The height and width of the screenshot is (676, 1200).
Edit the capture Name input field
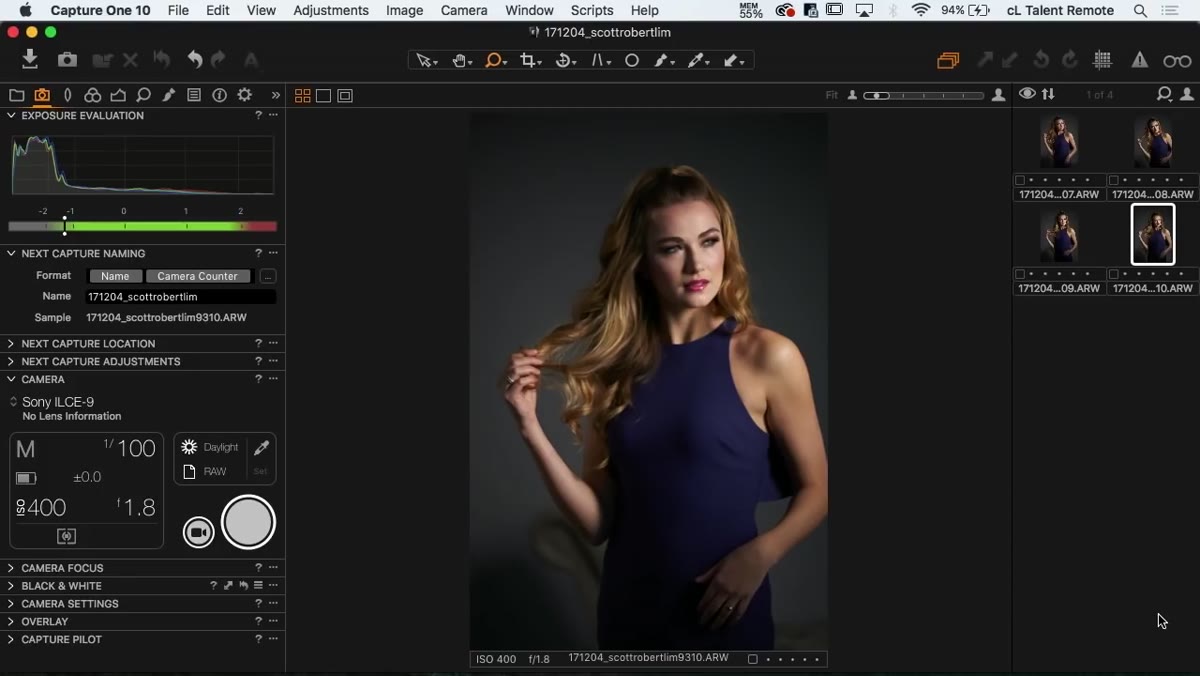180,297
